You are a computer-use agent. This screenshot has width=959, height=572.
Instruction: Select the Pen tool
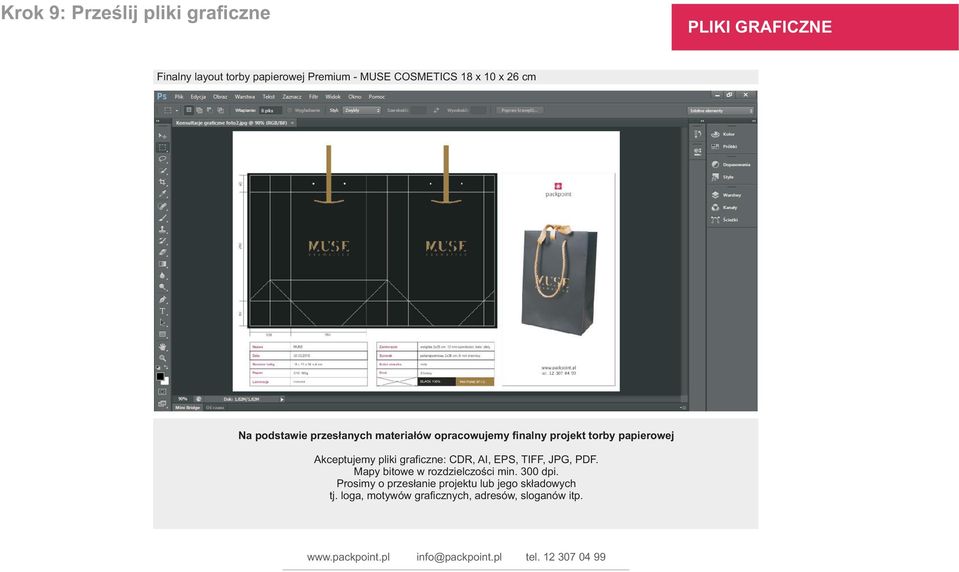click(x=162, y=300)
